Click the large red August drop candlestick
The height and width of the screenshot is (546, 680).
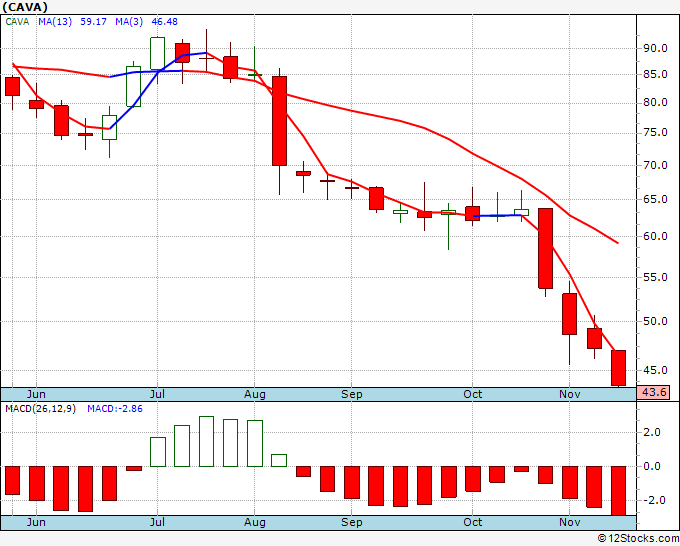(x=279, y=121)
